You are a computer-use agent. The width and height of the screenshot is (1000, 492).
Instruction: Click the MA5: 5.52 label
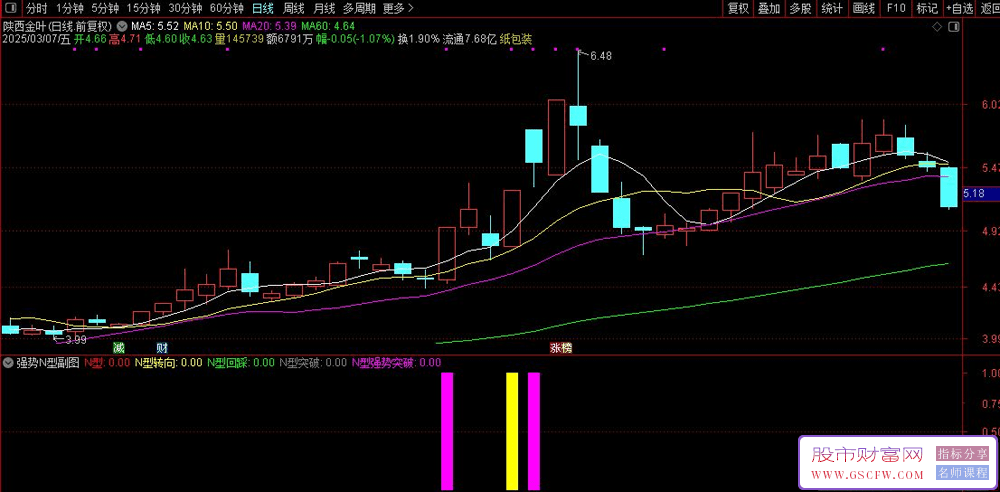coord(154,27)
